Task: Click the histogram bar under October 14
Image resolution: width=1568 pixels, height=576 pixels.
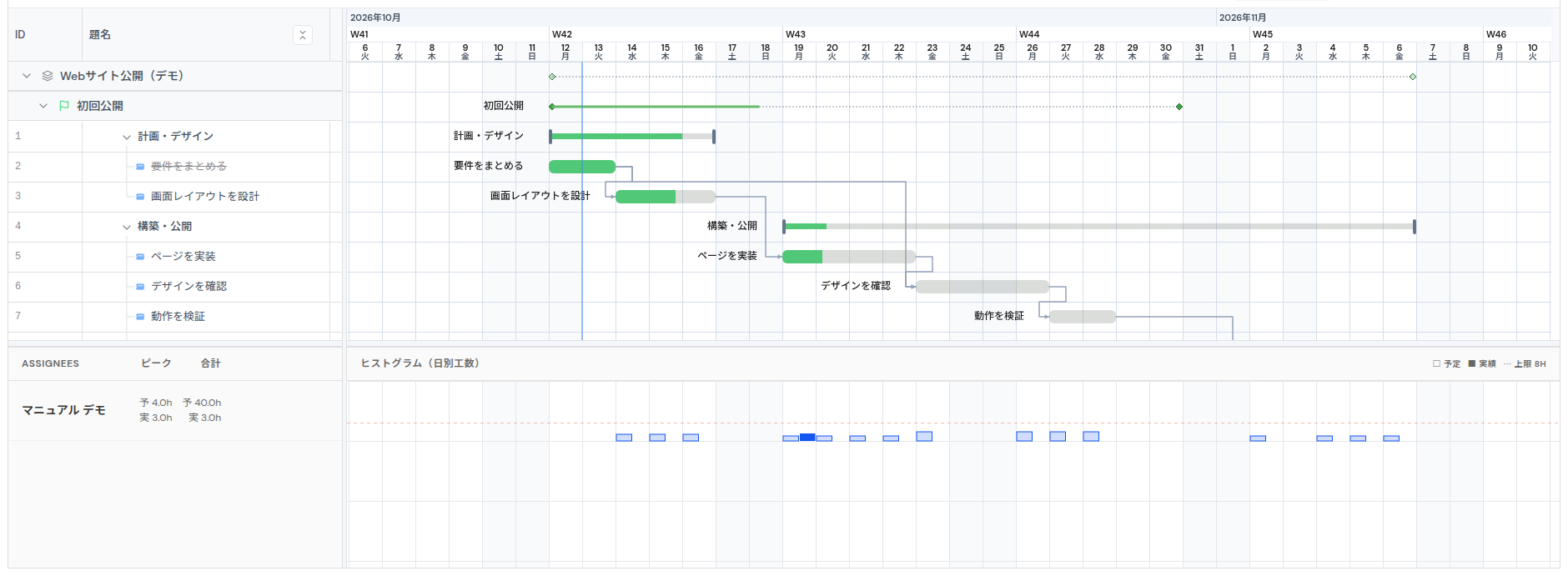Action: pos(624,438)
